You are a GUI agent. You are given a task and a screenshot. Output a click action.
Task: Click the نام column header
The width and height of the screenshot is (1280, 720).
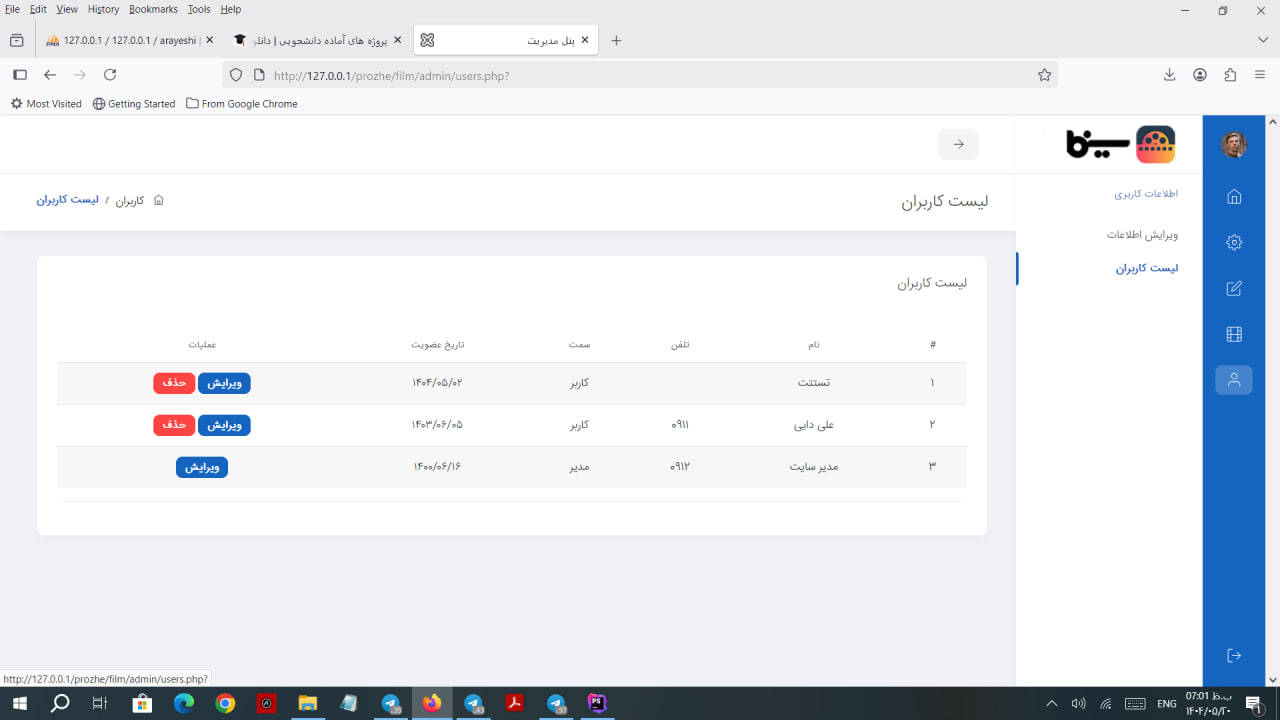(x=814, y=345)
